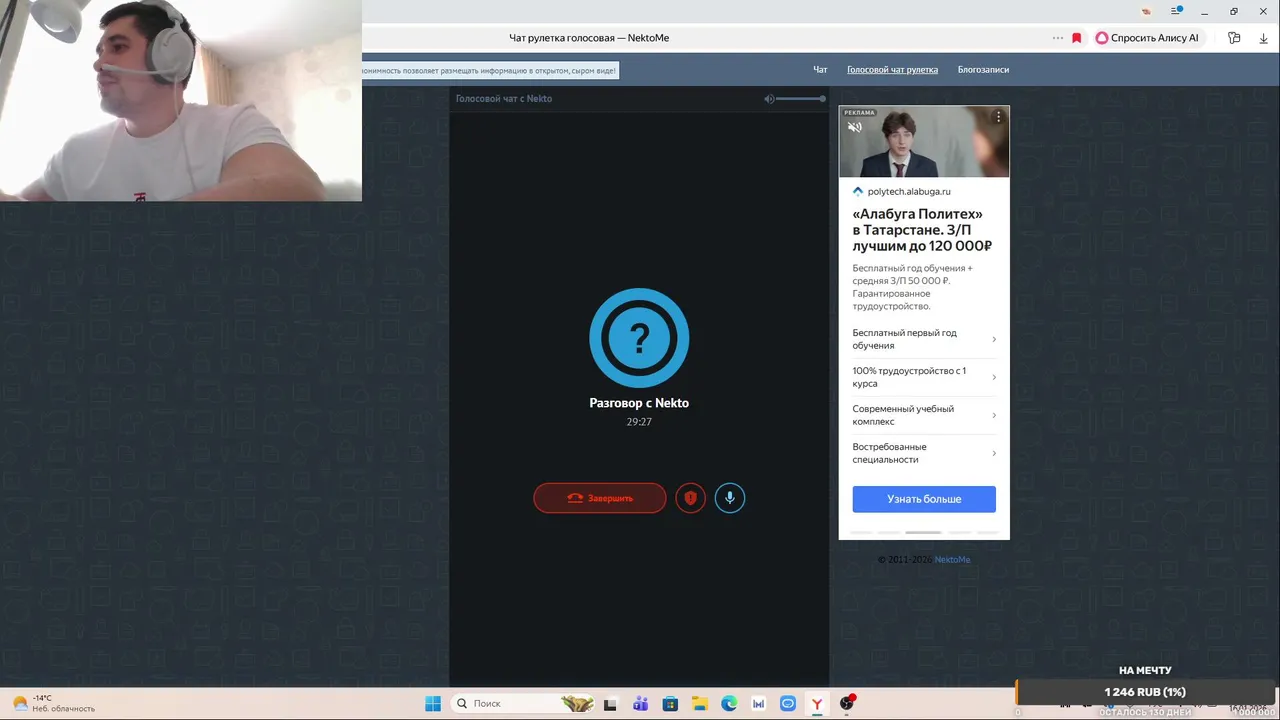Click the Разговор с Nekto label
The image size is (1280, 720).
[639, 403]
